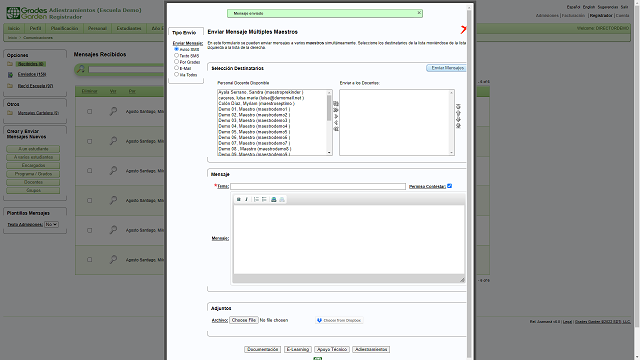The image size is (640, 360).
Task: Dismiss the green 'Mensaje enviado' notification
Action: coord(419,13)
